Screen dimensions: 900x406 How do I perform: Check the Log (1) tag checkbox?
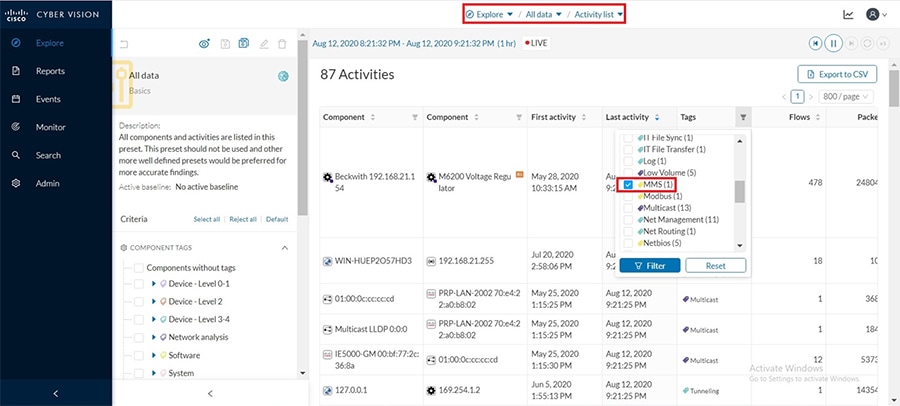click(629, 161)
